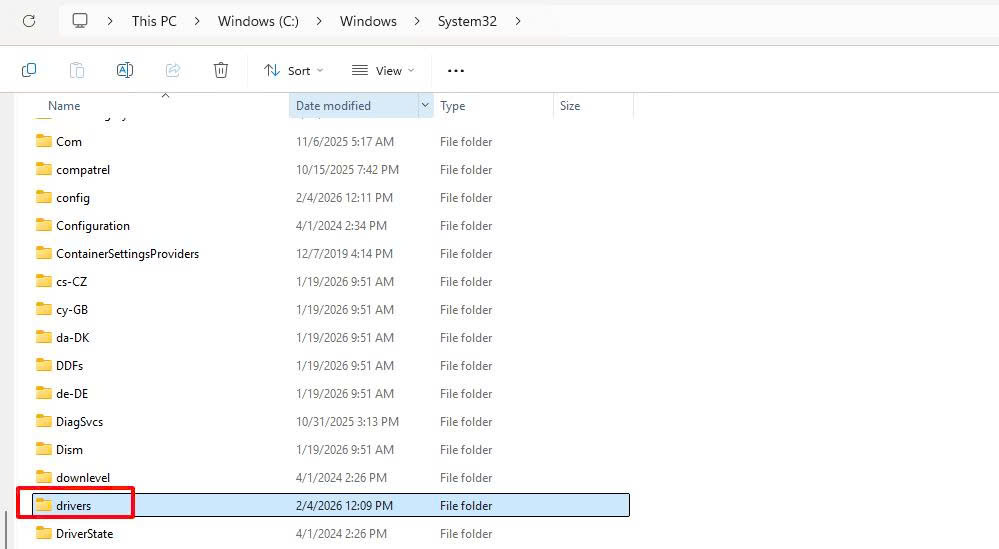
Task: Select the DiagSvcs folder
Action: tap(331, 422)
